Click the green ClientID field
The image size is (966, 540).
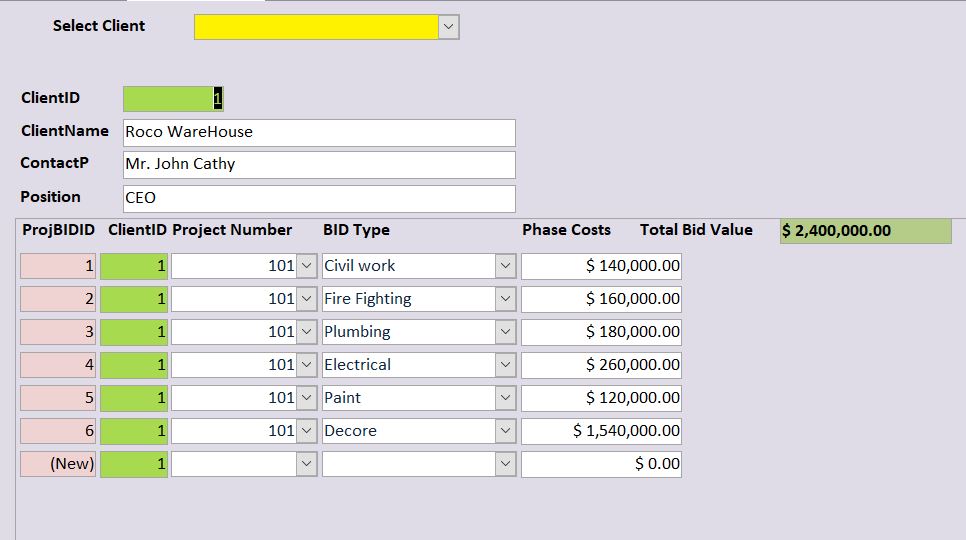(x=173, y=99)
